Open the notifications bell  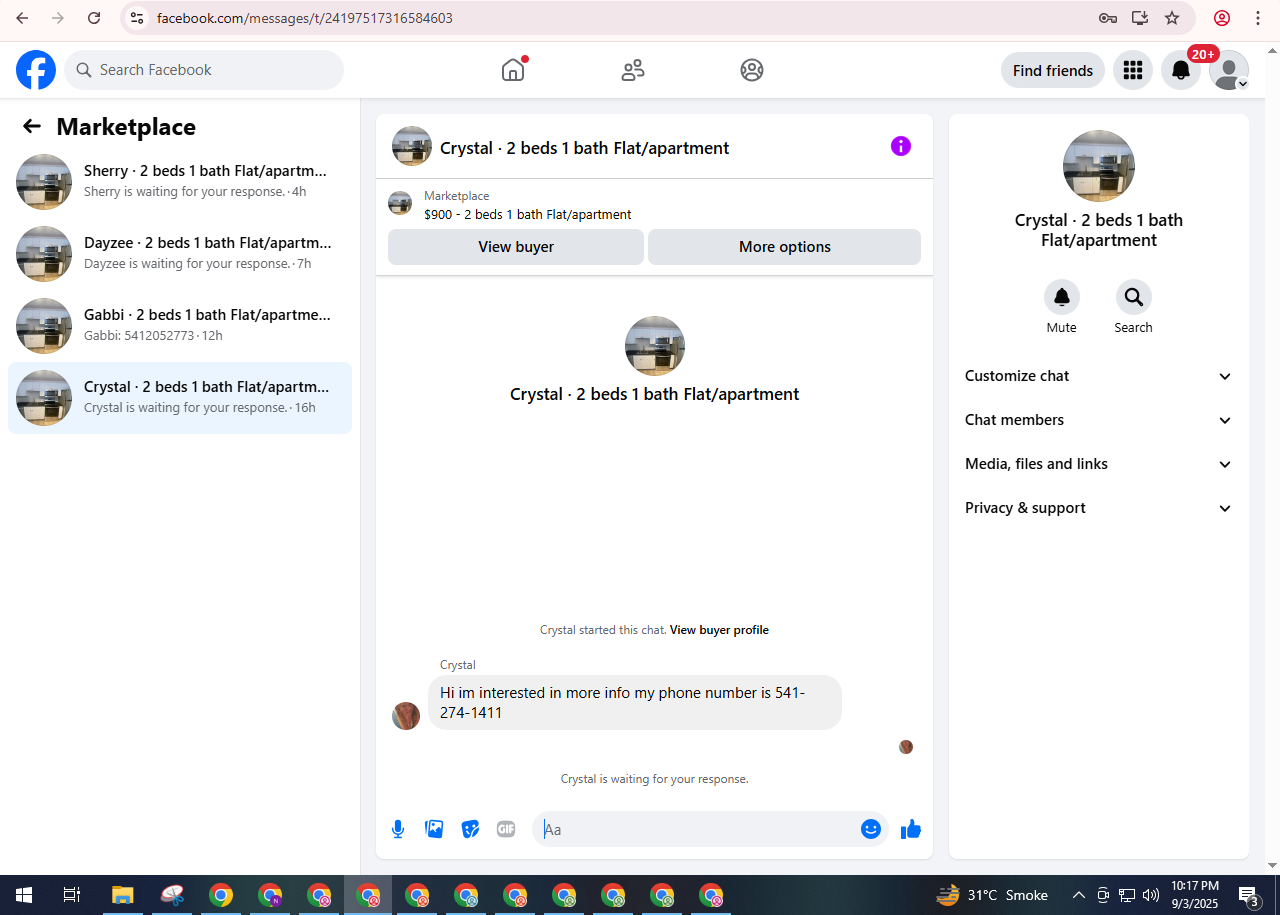tap(1181, 70)
